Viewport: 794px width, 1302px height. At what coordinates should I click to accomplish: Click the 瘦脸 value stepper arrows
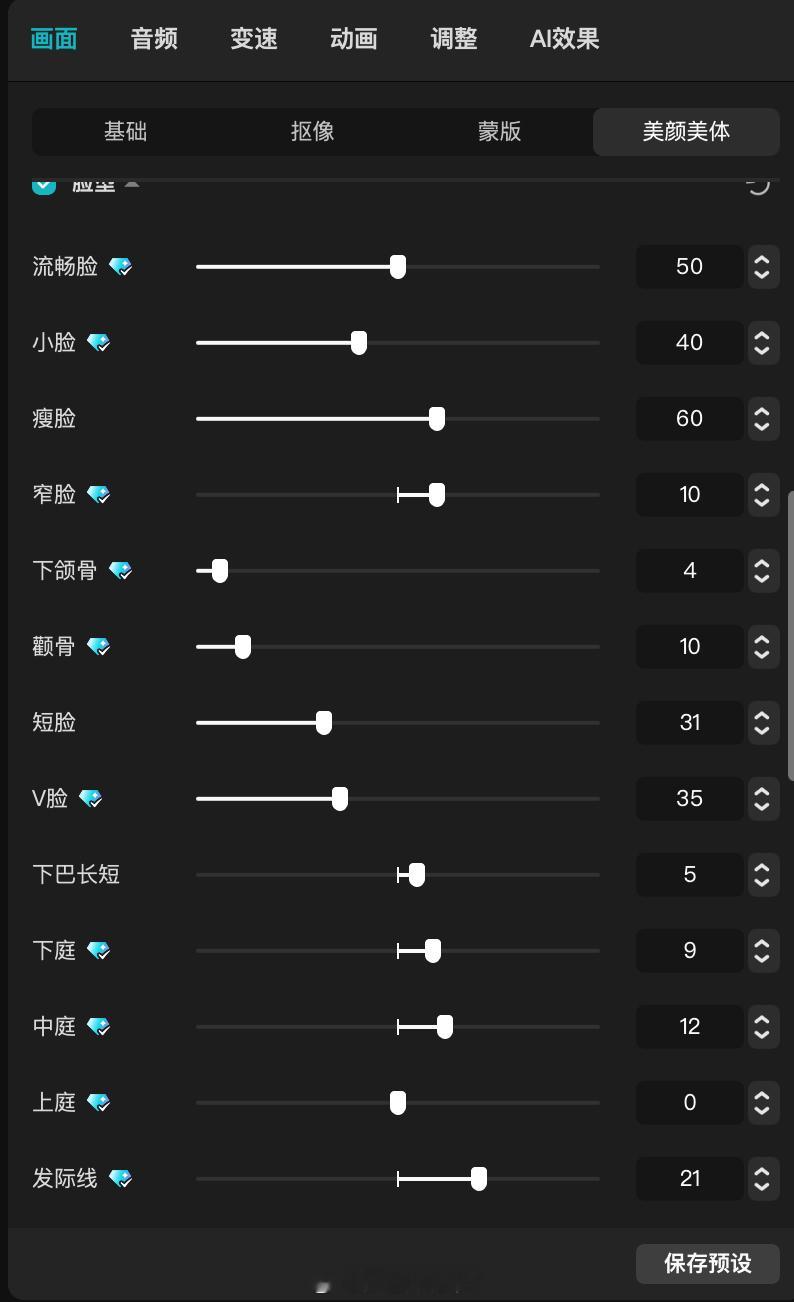[762, 418]
